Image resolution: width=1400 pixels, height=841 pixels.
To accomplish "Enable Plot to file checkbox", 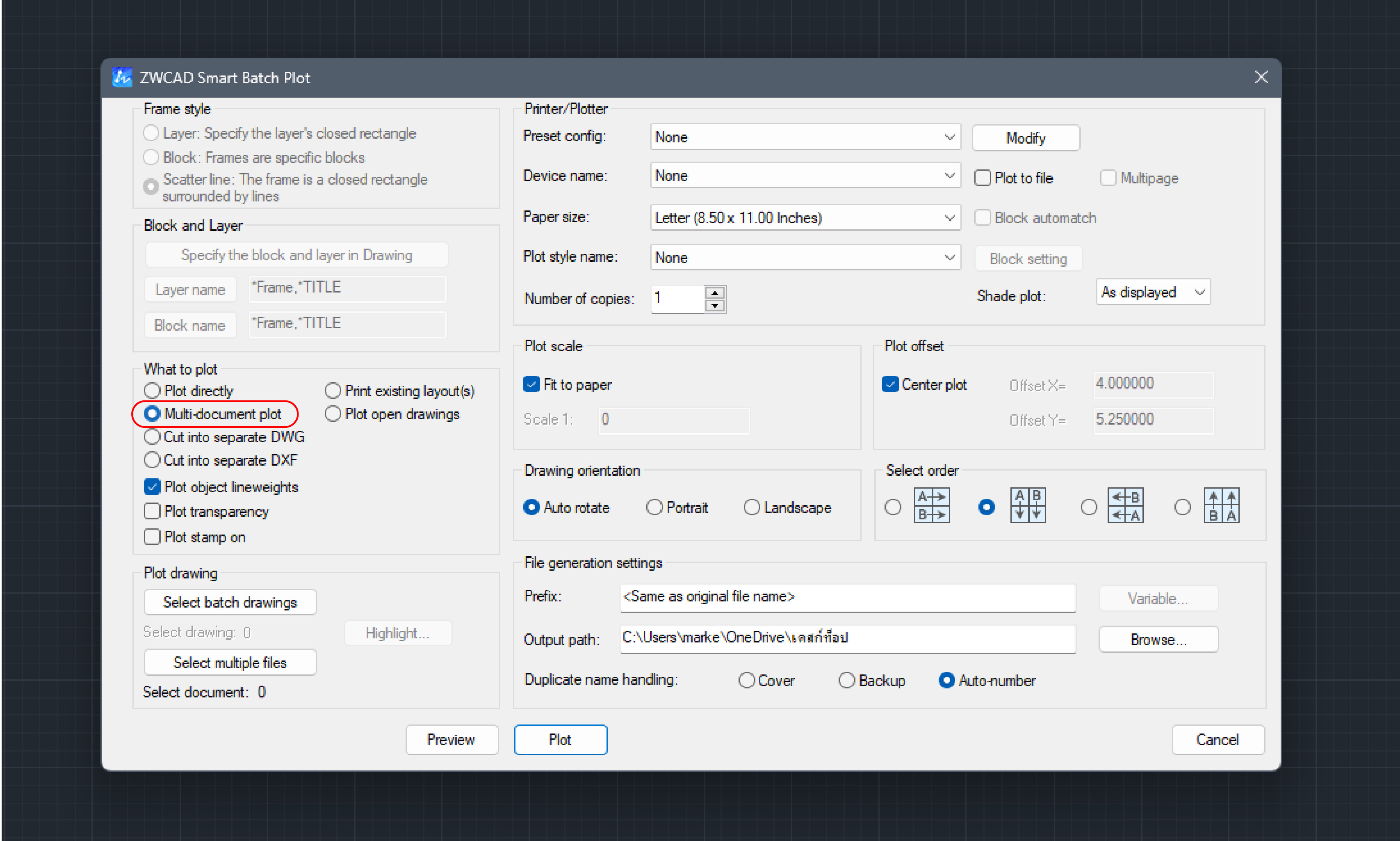I will click(983, 178).
